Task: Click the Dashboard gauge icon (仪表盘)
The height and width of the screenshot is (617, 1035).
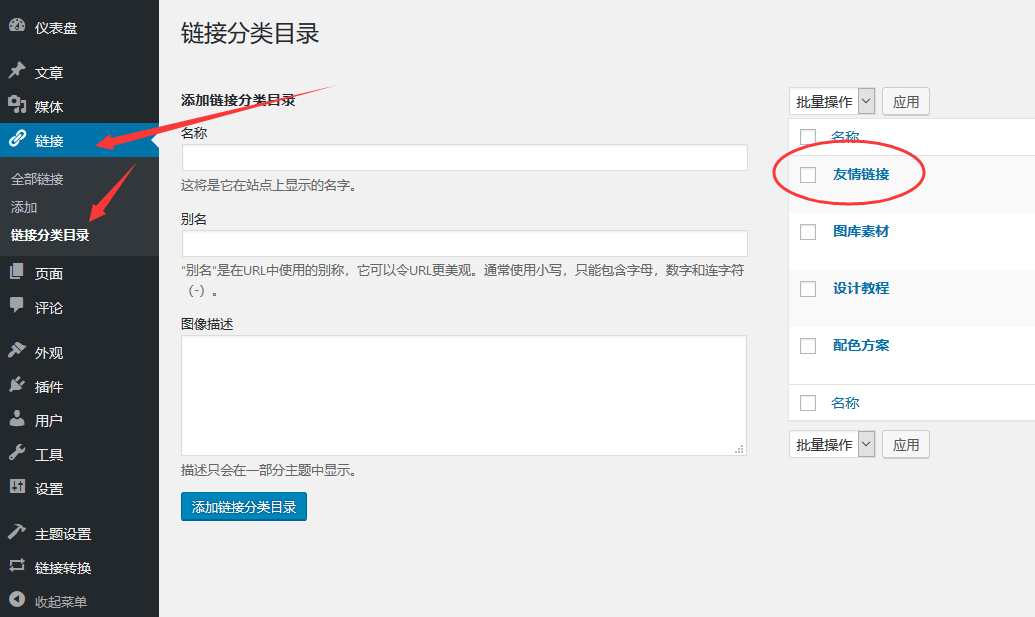Action: [x=17, y=27]
